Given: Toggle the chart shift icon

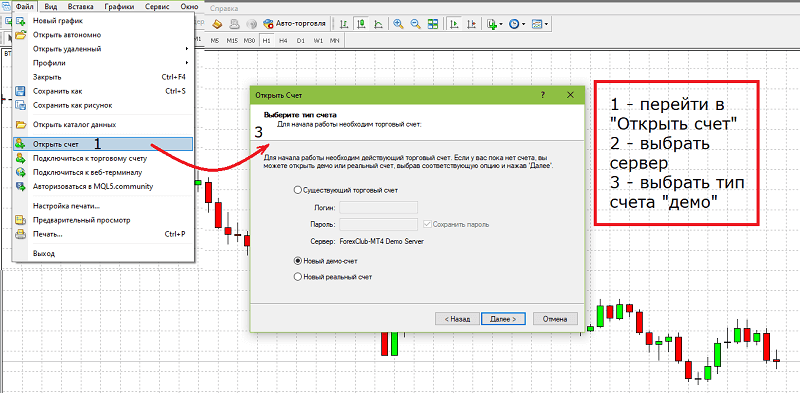Looking at the screenshot, I should pyautogui.click(x=471, y=23).
